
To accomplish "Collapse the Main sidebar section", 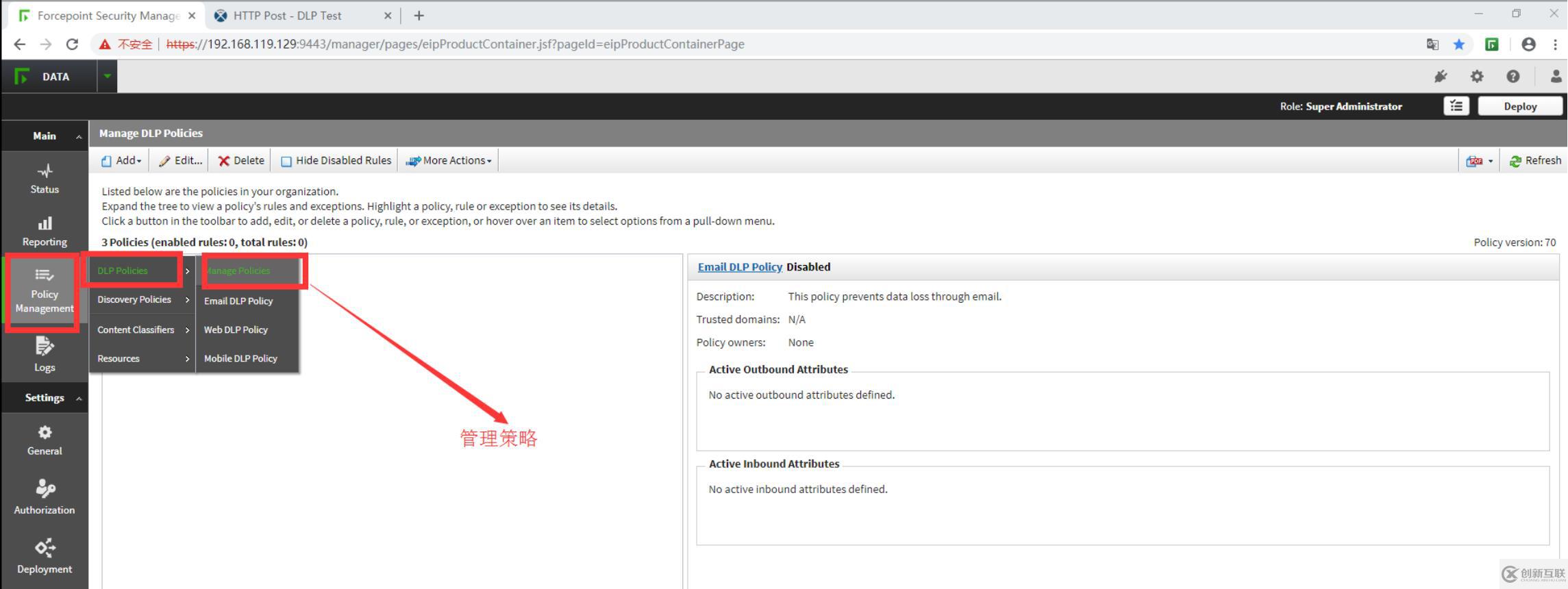I will tap(79, 136).
